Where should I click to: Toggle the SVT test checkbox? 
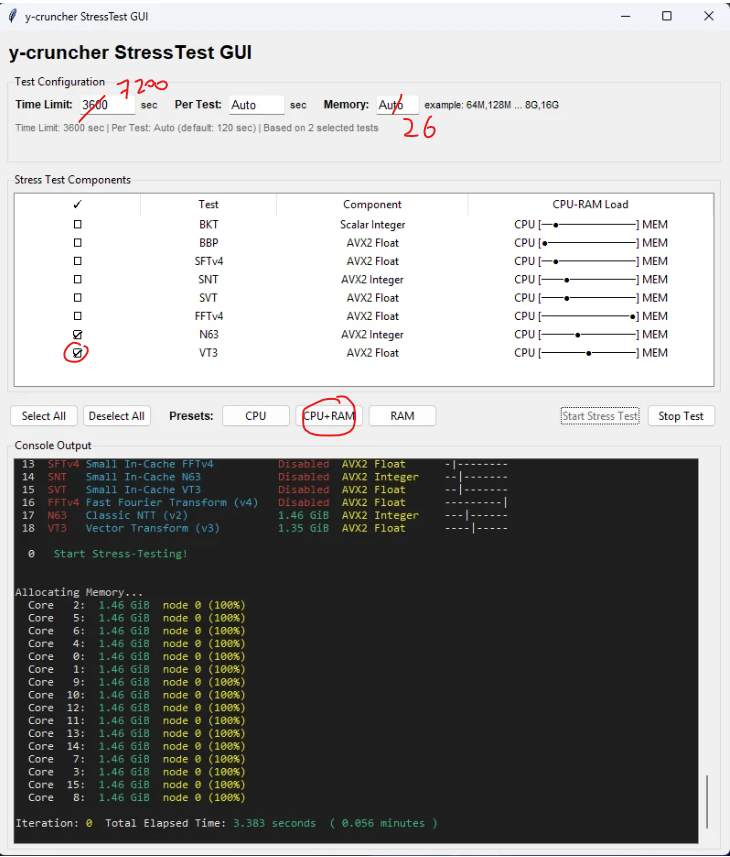tap(78, 297)
